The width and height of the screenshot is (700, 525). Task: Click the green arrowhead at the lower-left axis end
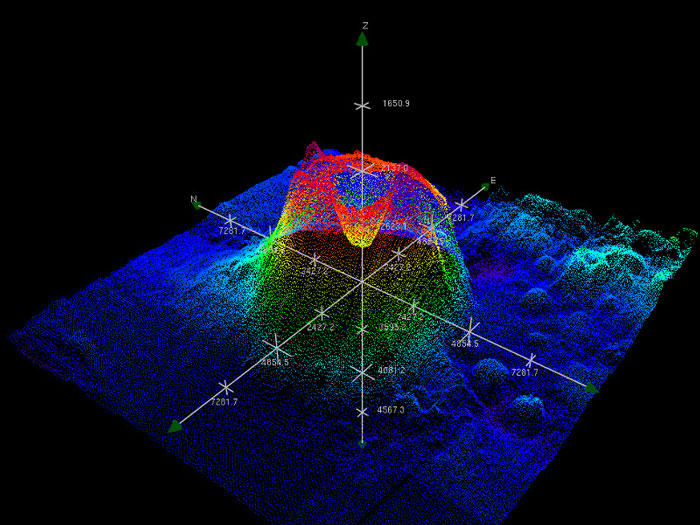[x=176, y=425]
